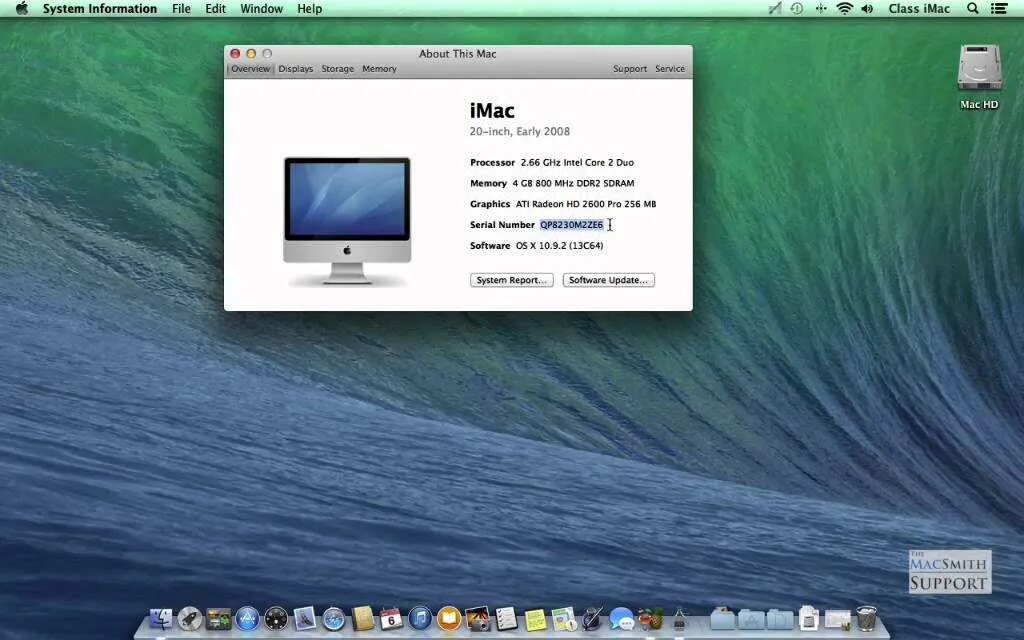Click the highlighted serial number QP8230M2ZE6
The image size is (1024, 640).
tap(571, 225)
